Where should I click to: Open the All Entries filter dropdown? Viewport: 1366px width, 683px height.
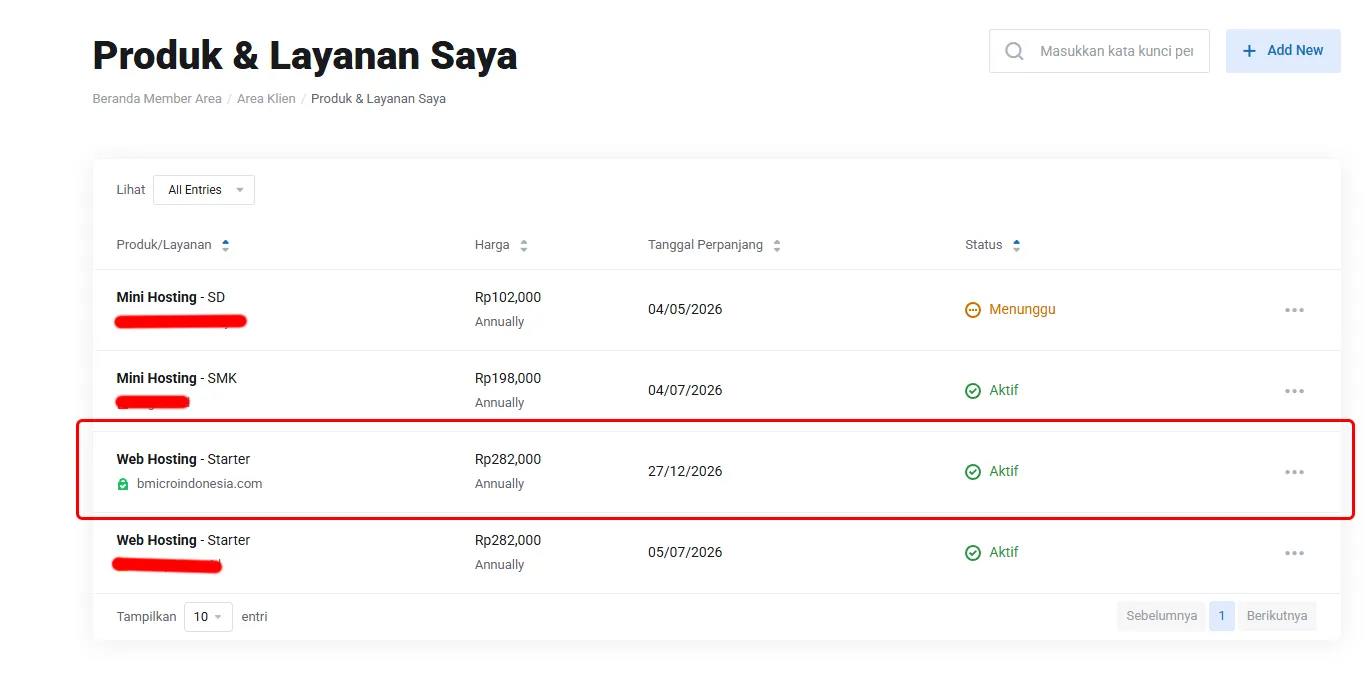(x=204, y=190)
